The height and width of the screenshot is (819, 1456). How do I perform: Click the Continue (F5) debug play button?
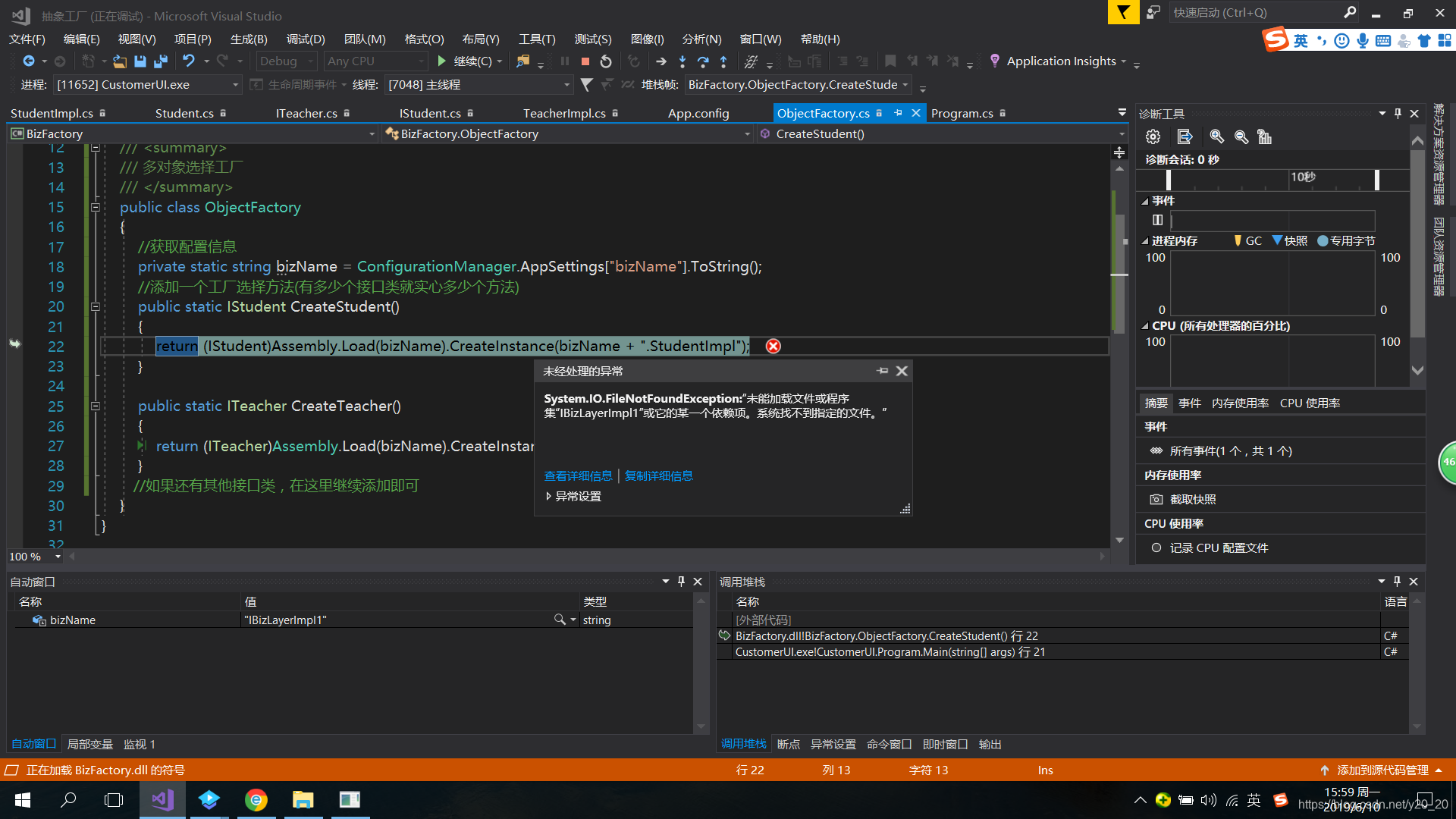[441, 61]
